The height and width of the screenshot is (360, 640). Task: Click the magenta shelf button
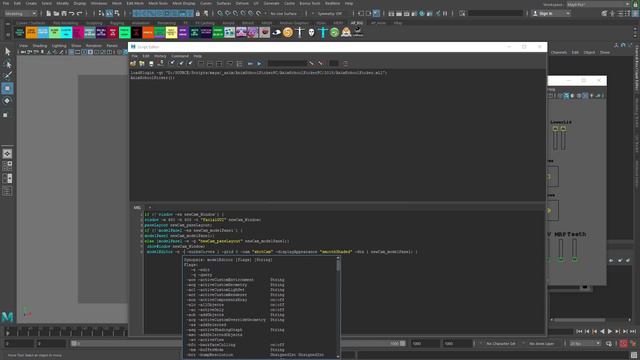[78, 32]
